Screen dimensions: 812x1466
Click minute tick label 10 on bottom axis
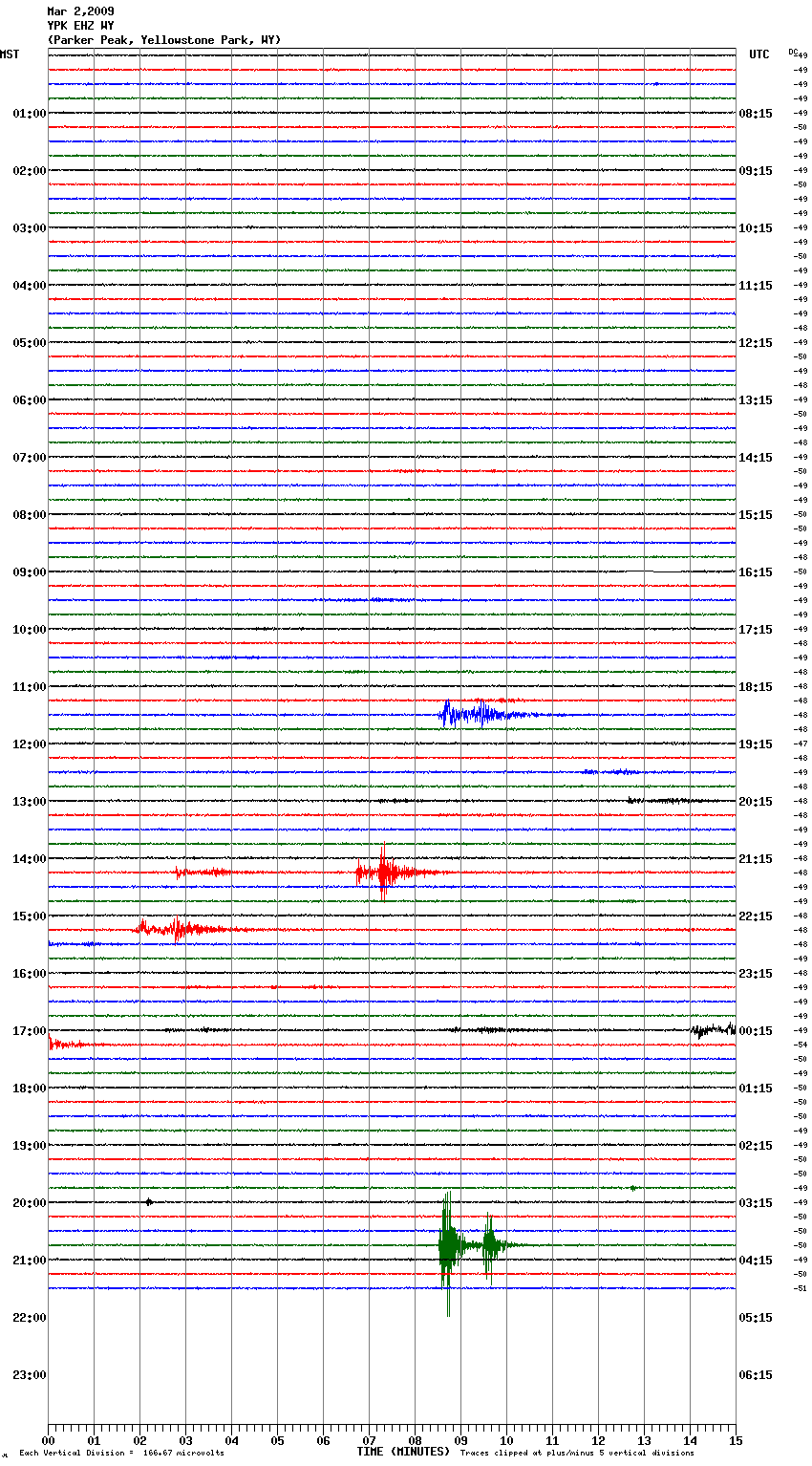point(506,1440)
